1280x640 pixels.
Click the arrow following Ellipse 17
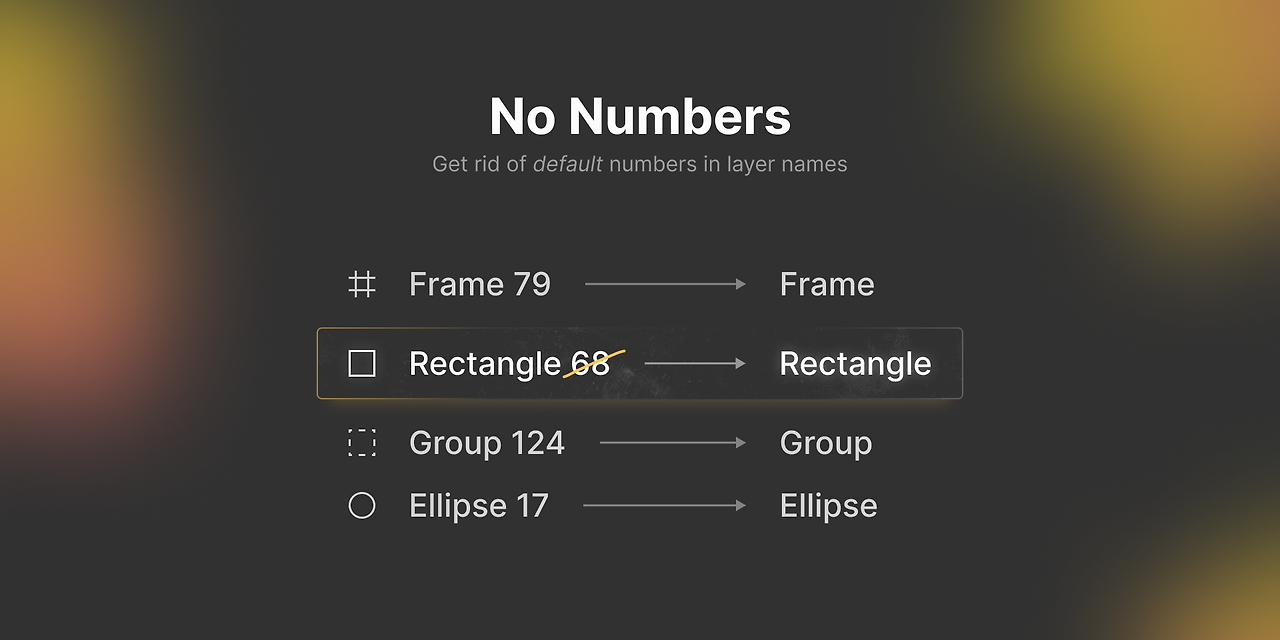664,506
